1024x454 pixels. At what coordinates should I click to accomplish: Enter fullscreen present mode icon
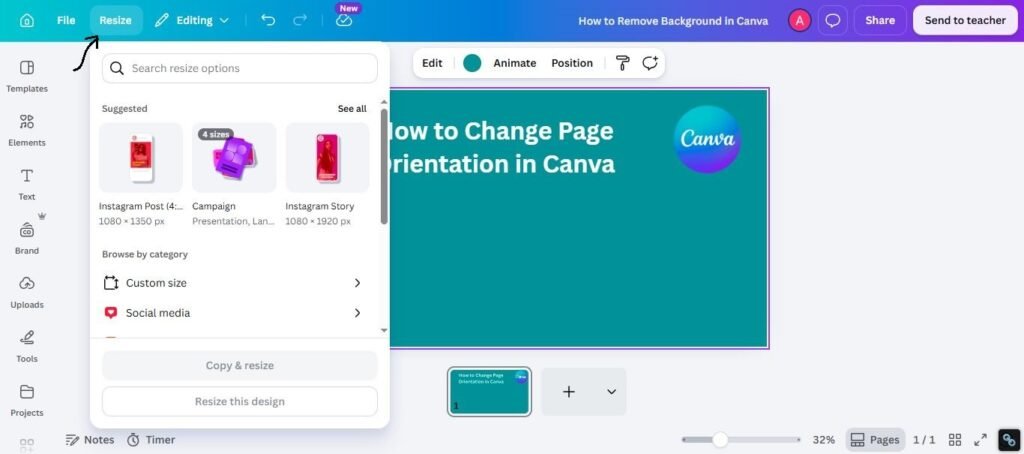click(x=980, y=440)
